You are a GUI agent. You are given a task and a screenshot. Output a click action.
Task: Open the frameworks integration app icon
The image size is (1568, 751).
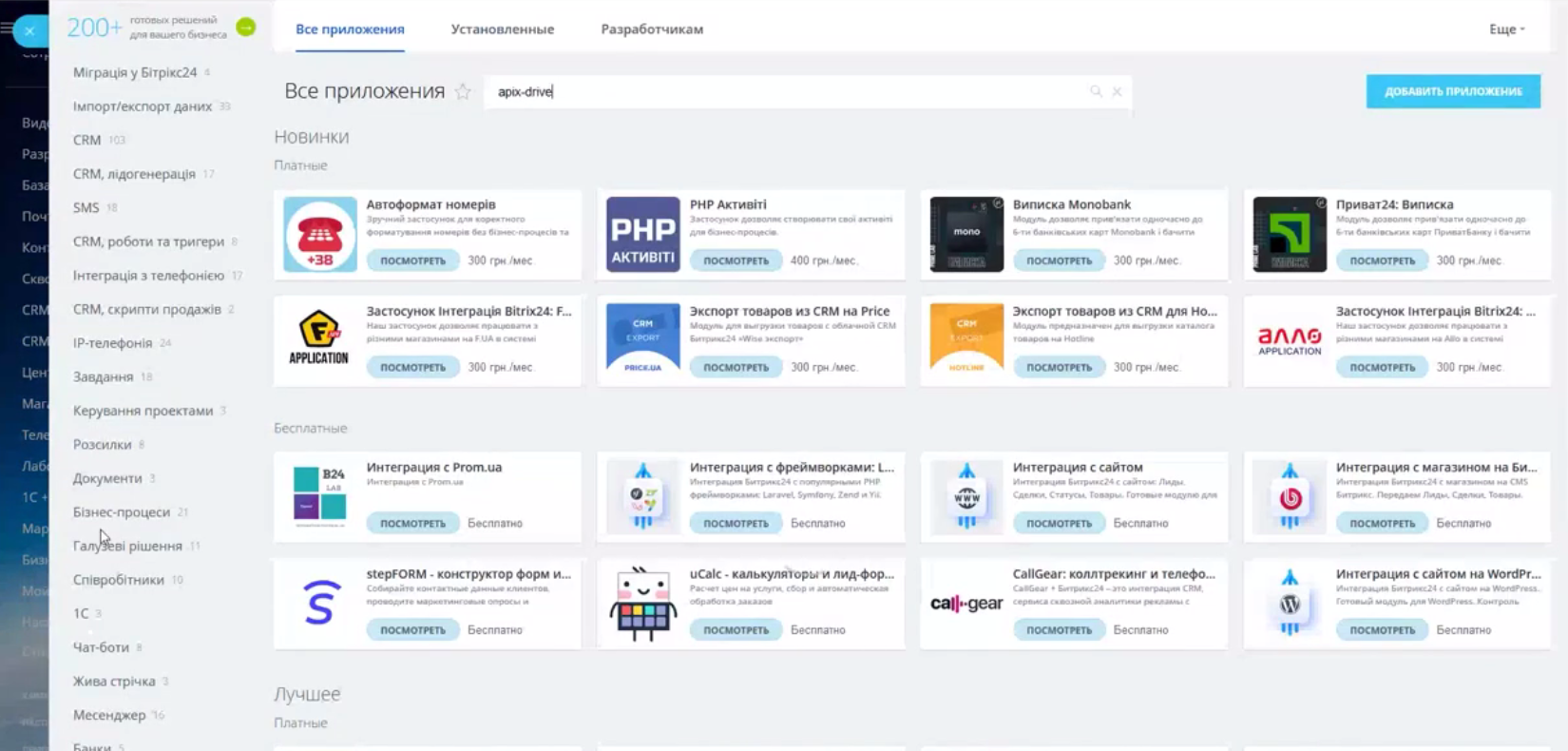pos(643,496)
